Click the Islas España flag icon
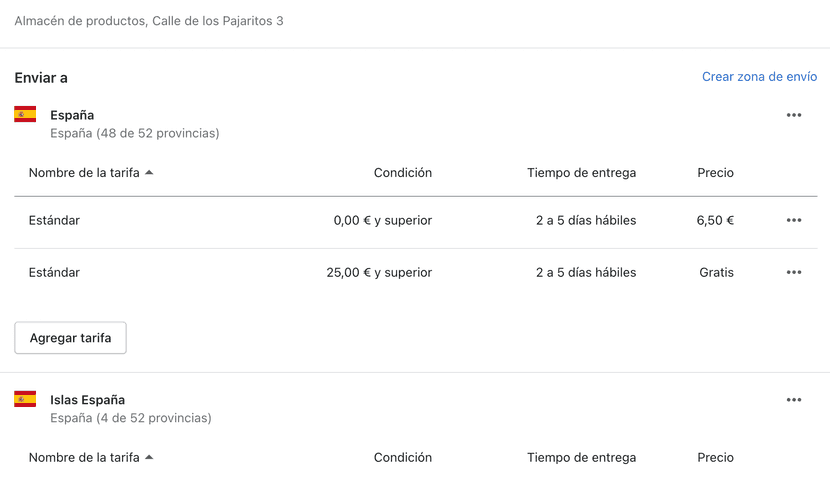The width and height of the screenshot is (830, 477). pyautogui.click(x=25, y=400)
